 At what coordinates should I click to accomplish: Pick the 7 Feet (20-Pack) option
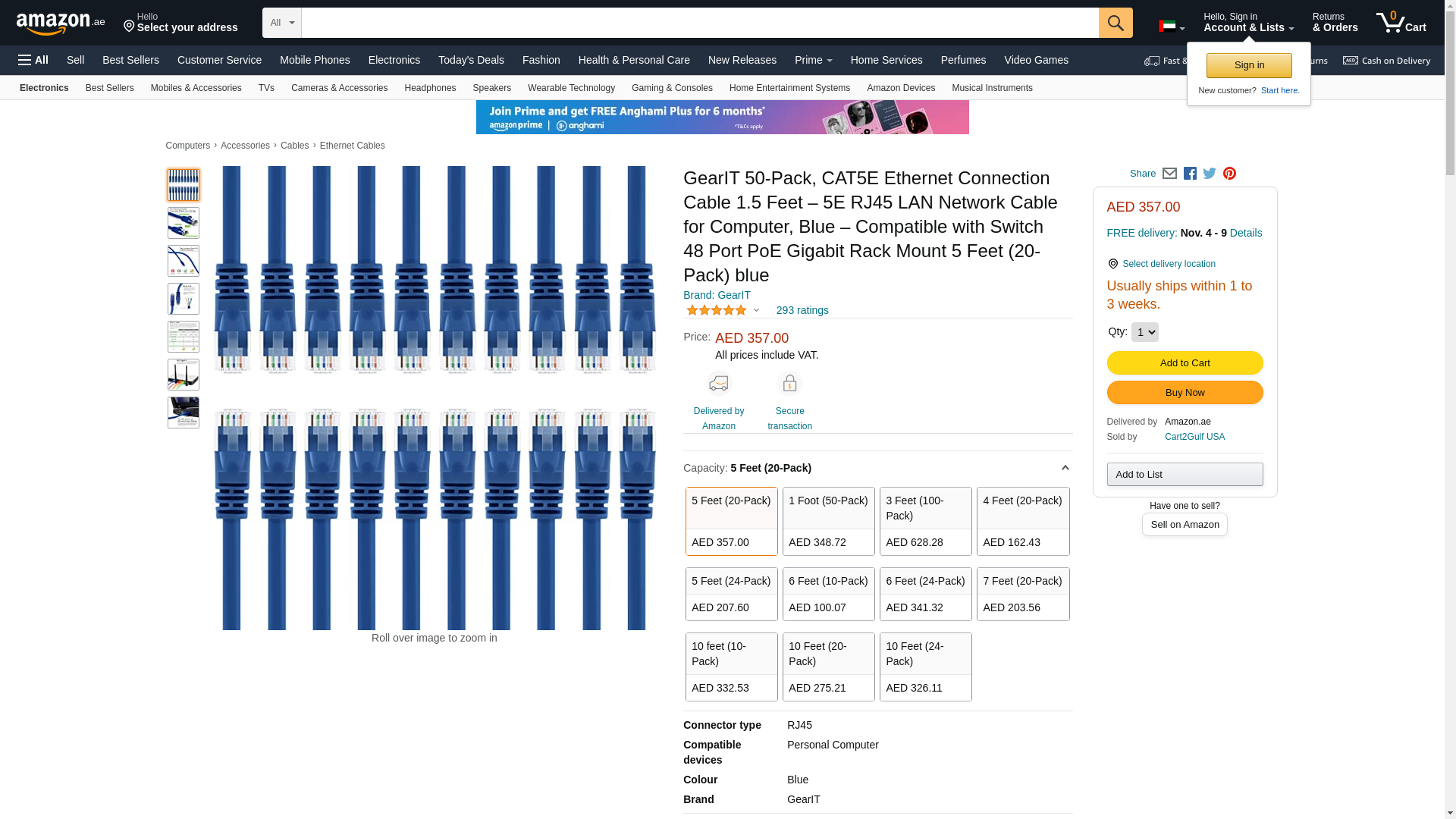click(x=1022, y=594)
